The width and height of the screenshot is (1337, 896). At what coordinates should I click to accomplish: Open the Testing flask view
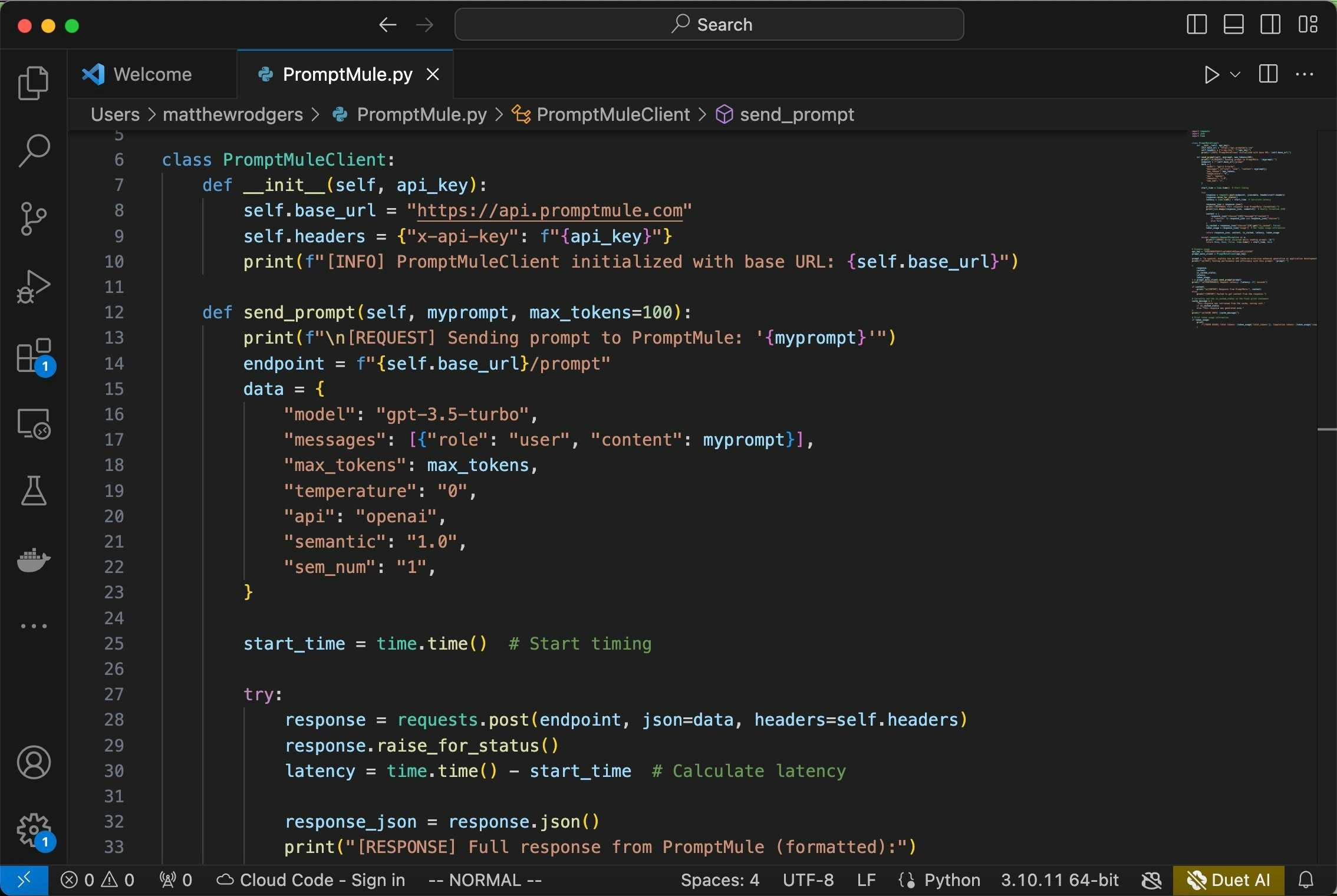pyautogui.click(x=34, y=491)
